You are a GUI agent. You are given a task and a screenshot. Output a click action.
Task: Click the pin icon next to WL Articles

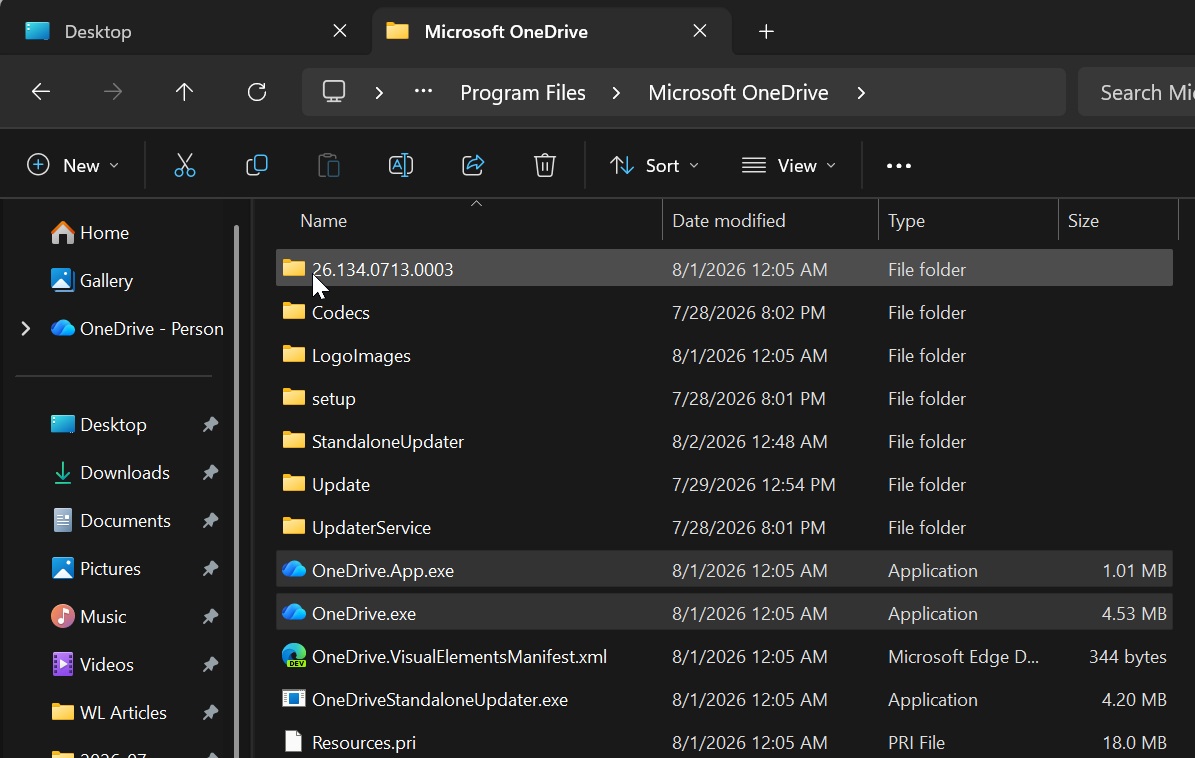click(x=210, y=712)
